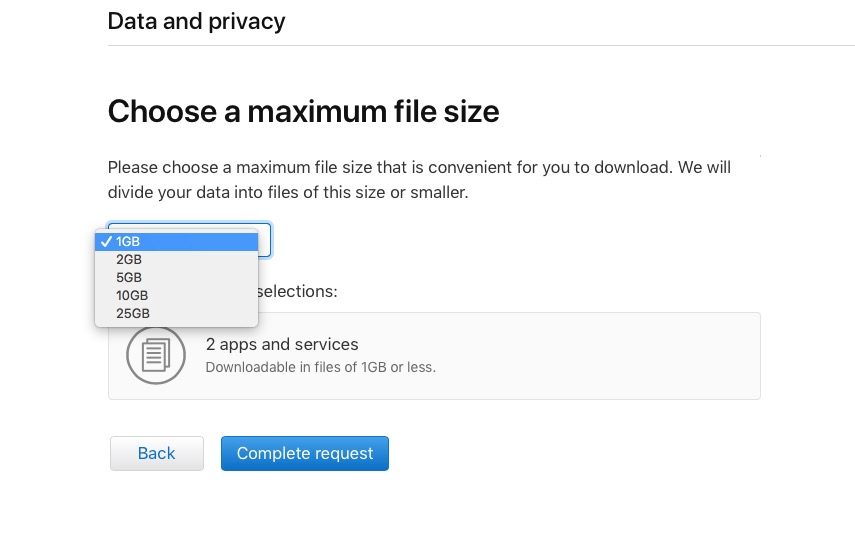
Task: Choose 2GB from the size list
Action: (129, 259)
